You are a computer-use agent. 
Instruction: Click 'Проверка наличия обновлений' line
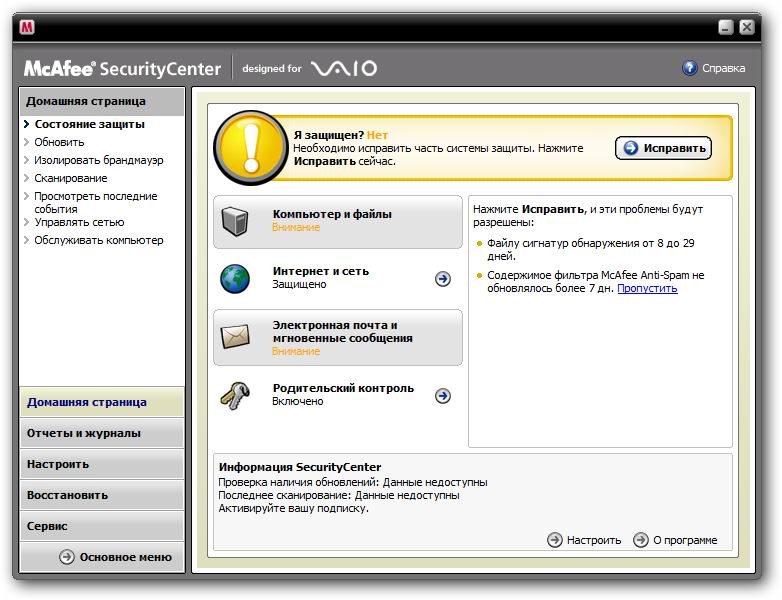click(x=353, y=482)
